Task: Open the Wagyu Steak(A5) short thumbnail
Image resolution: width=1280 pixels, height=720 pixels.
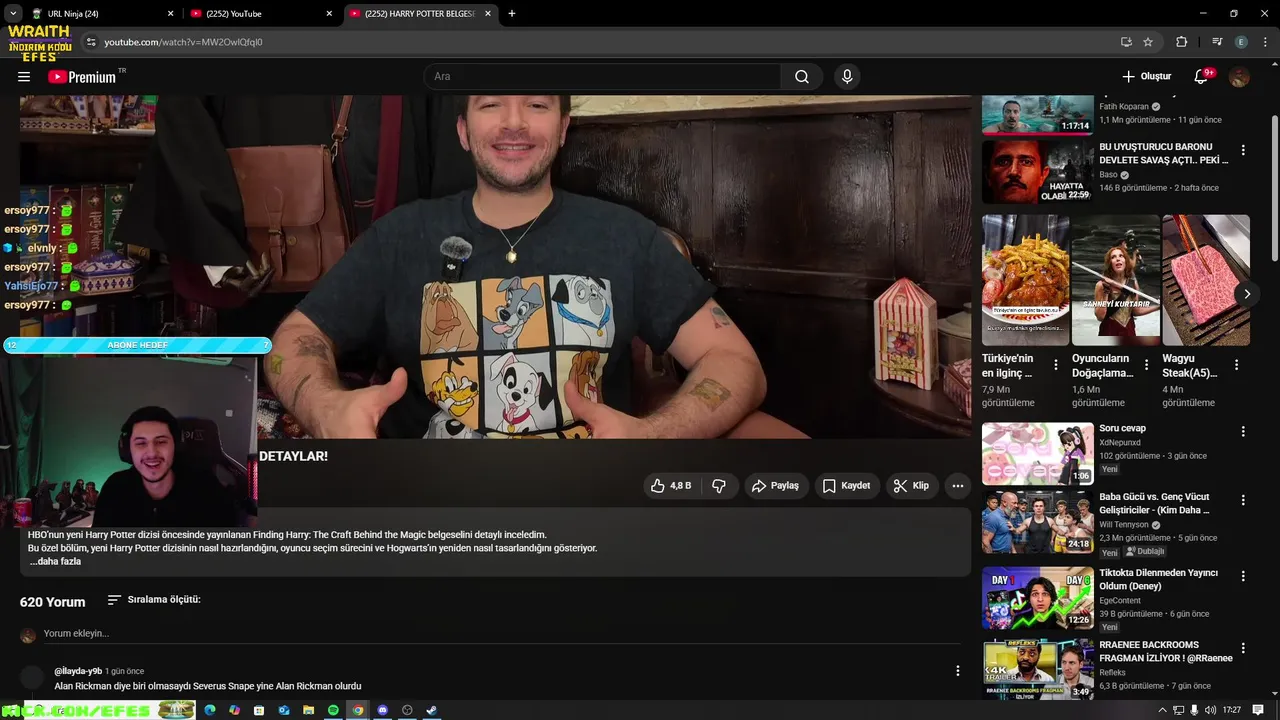Action: pos(1205,280)
